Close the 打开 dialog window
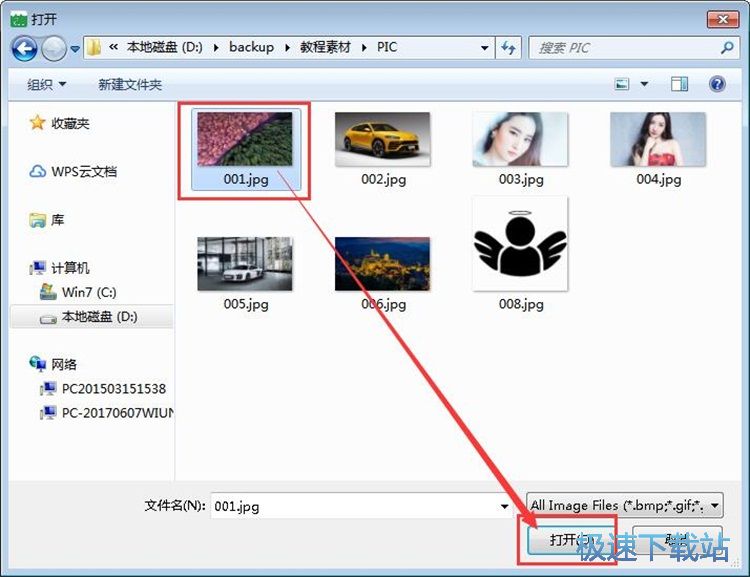Screen dimensions: 750x577 pos(723,19)
